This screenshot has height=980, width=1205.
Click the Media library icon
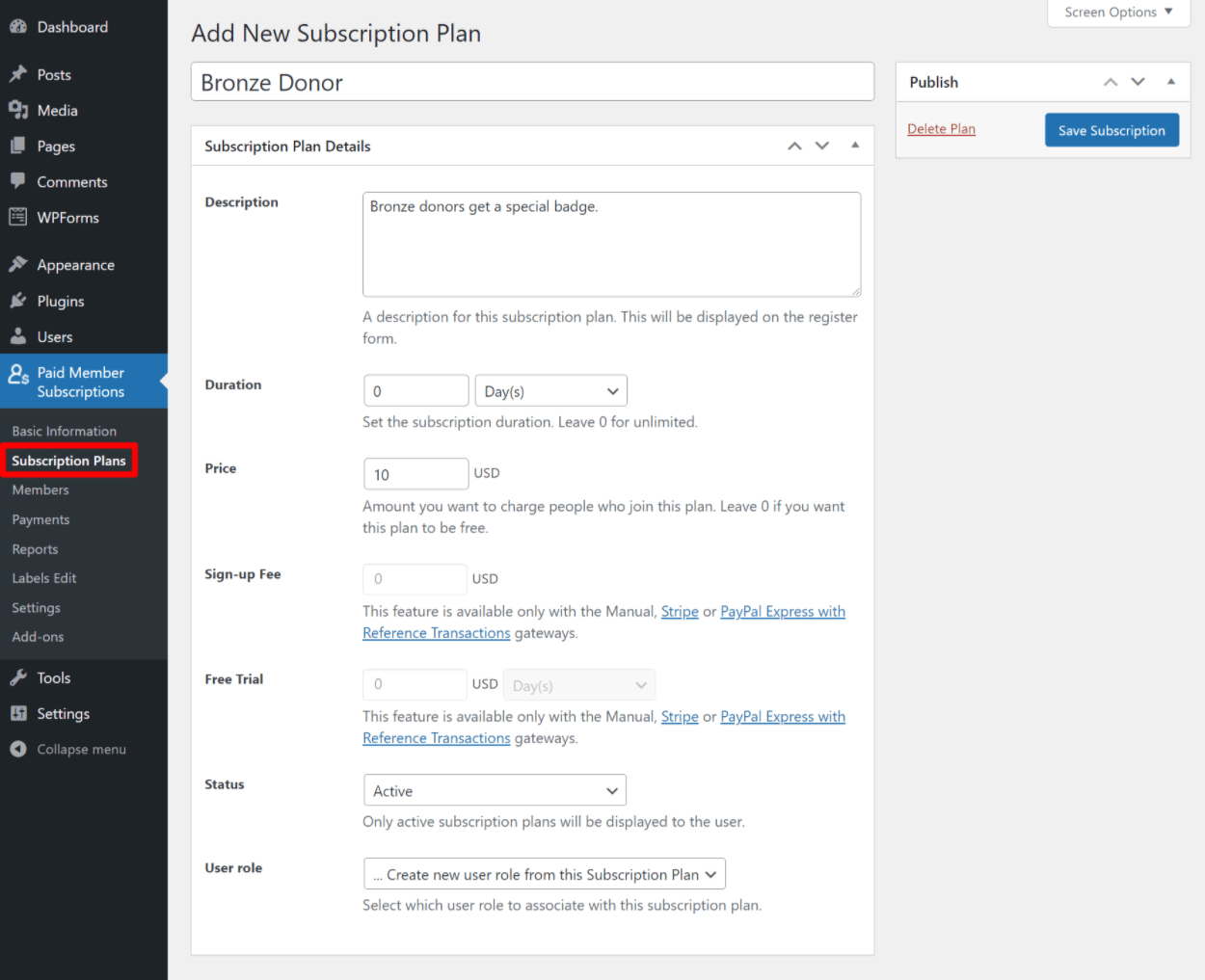tap(17, 110)
